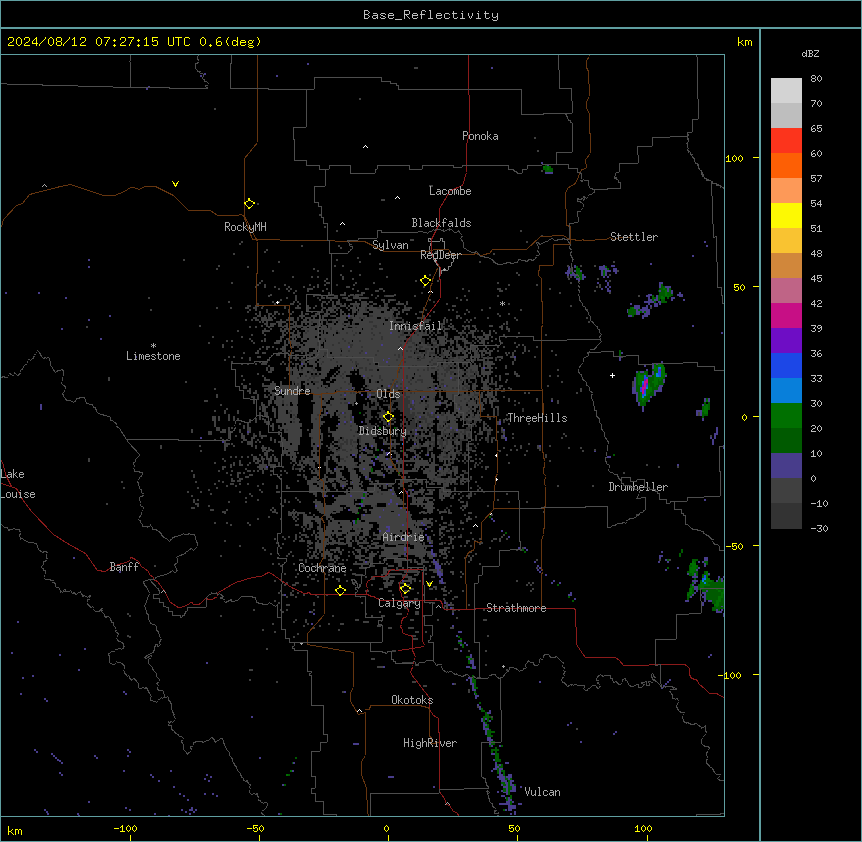
Task: Select the ThreeHills label
Action: pyautogui.click(x=537, y=418)
